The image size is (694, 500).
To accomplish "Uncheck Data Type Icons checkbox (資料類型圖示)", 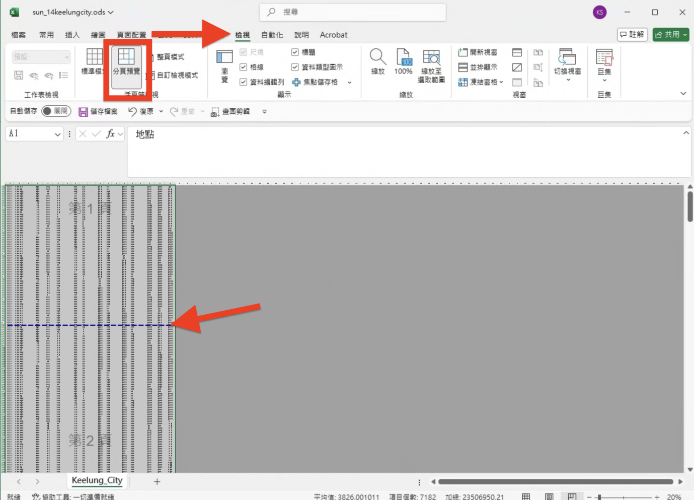I will coord(295,67).
